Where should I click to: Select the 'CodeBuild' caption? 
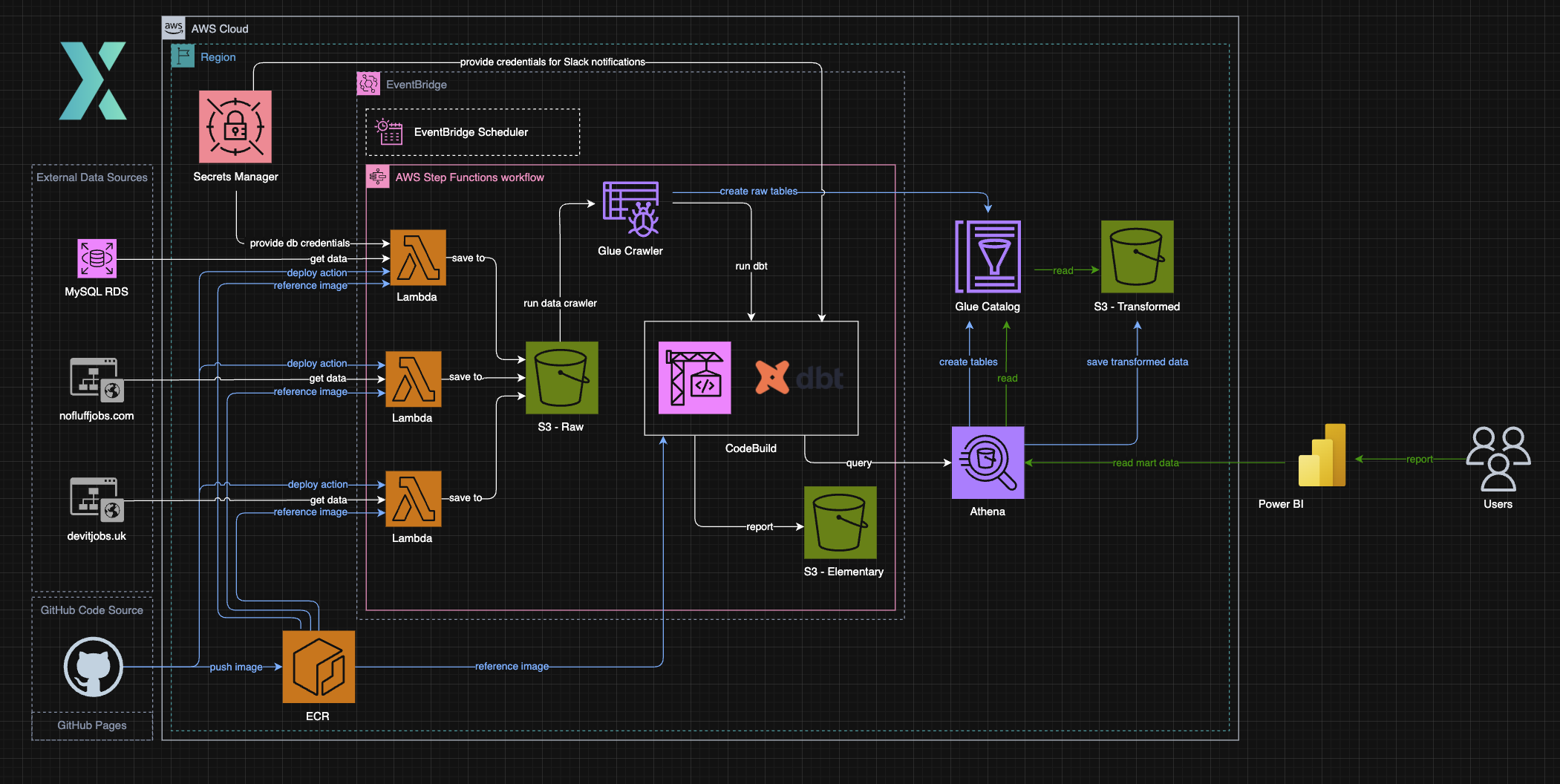(x=751, y=448)
